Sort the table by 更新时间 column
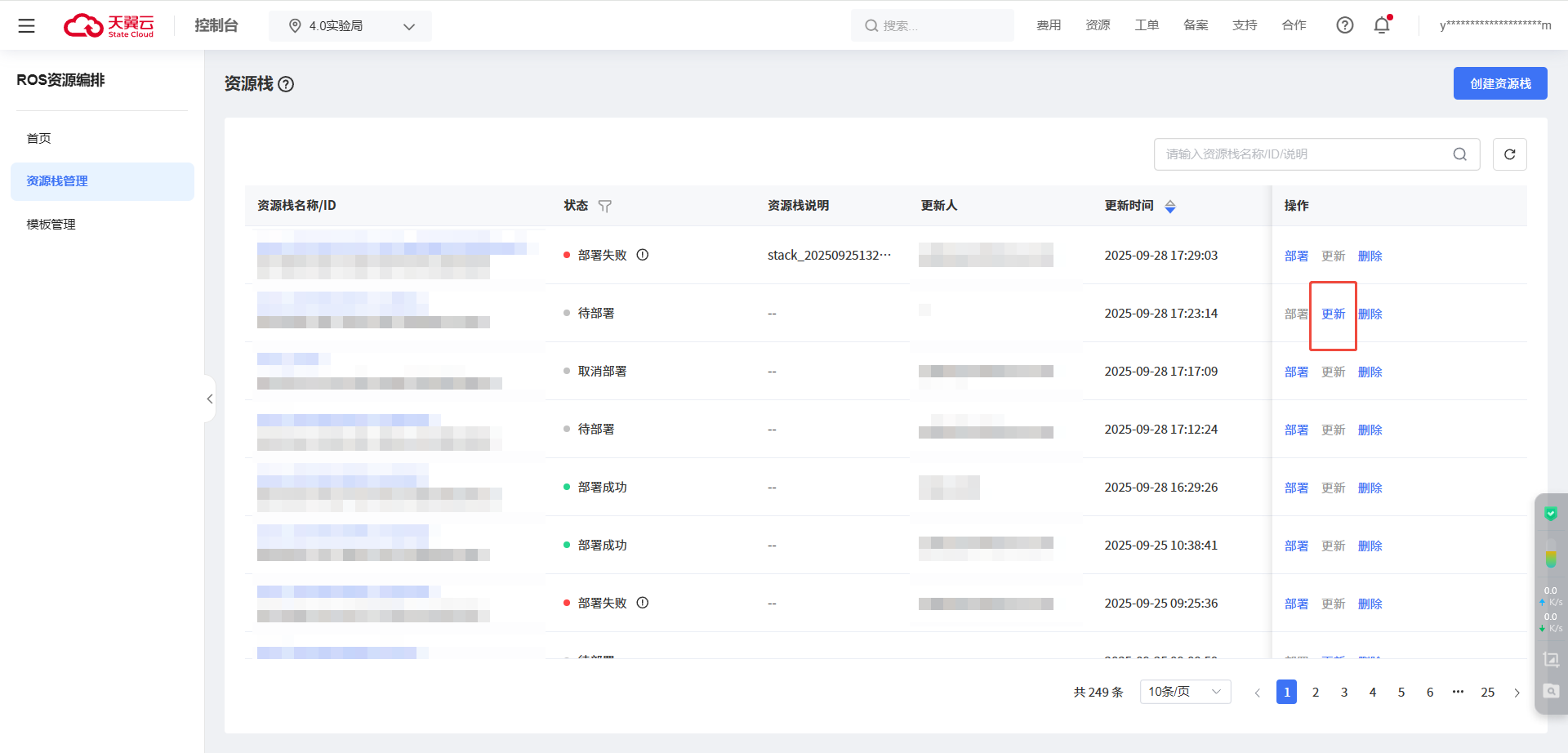The height and width of the screenshot is (753, 1568). pos(1169,207)
